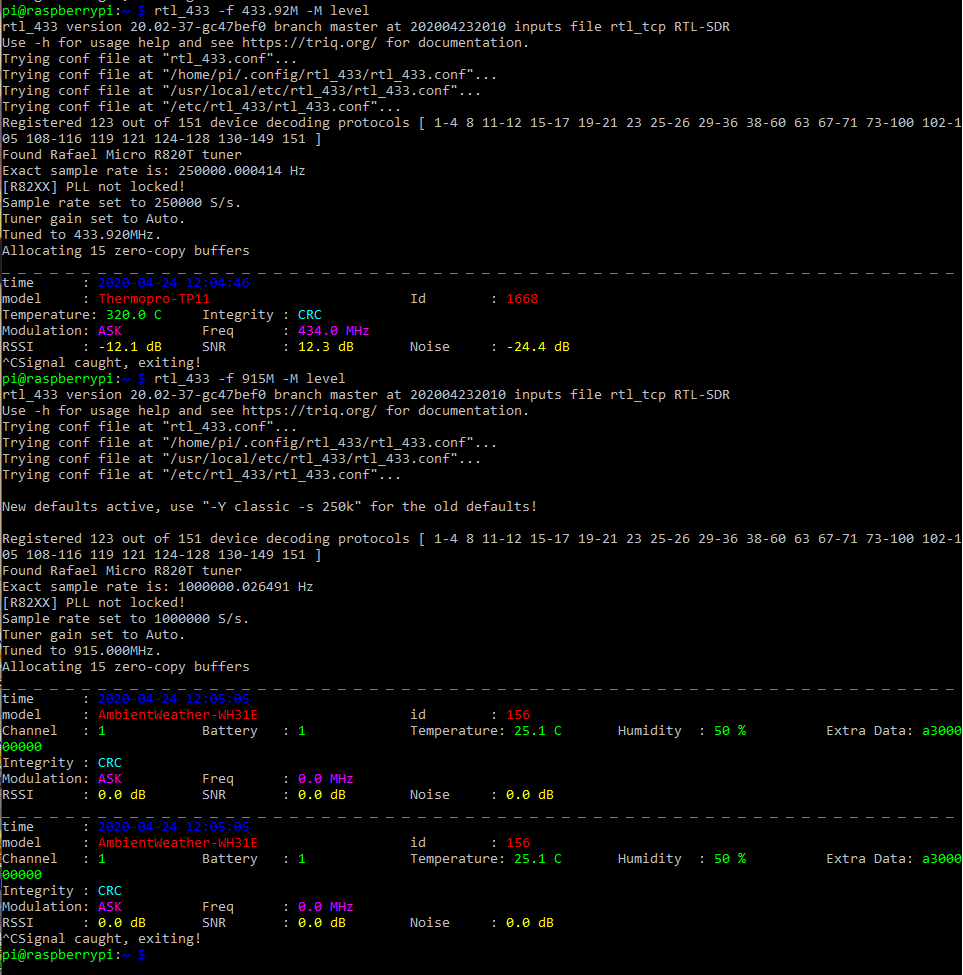Click the 'New defaults active' notice line
The height and width of the screenshot is (975, 963).
point(269,507)
